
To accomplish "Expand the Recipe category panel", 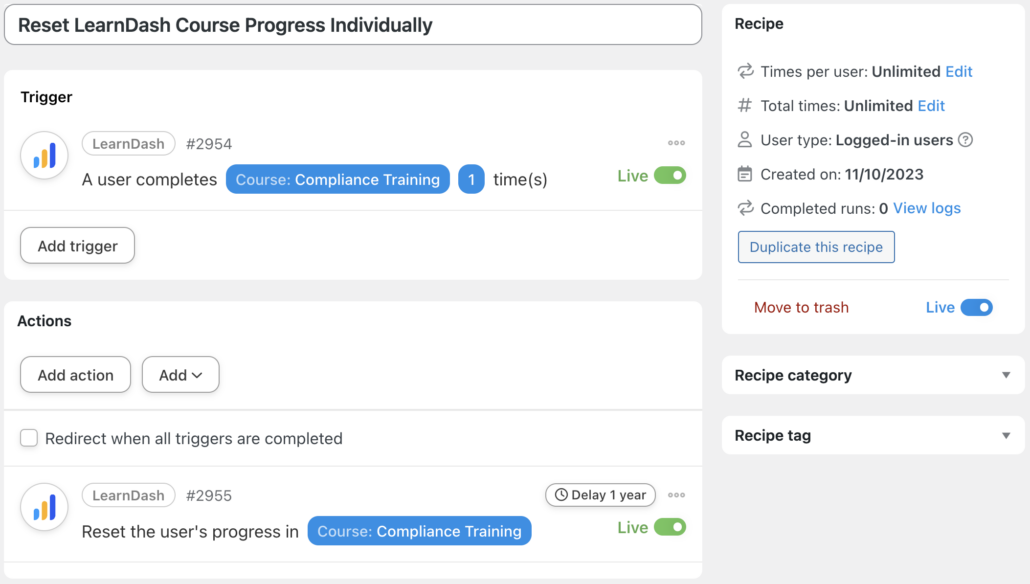I will pyautogui.click(x=1006, y=375).
